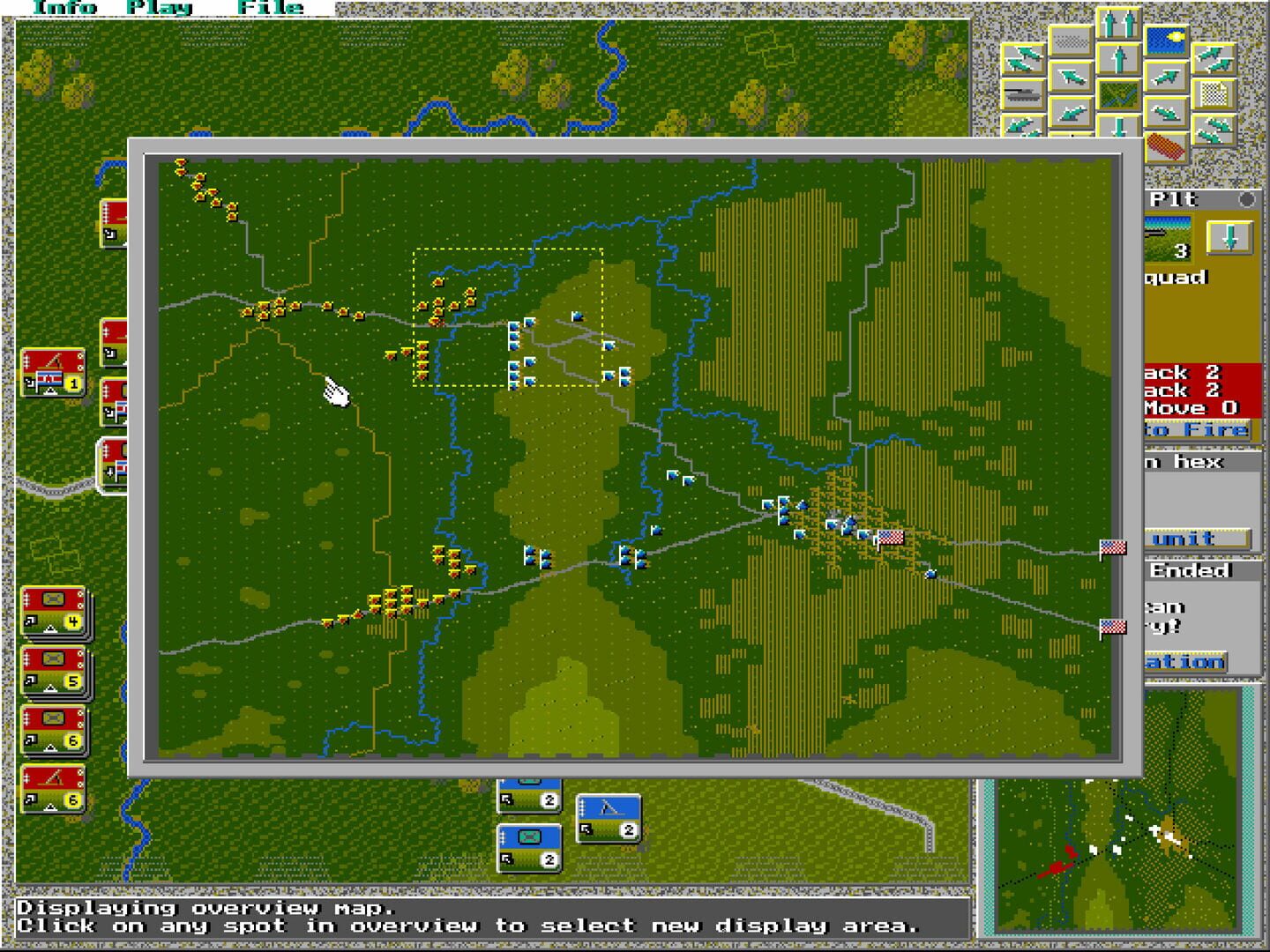Click the double up-arrows movement icon
The image size is (1270, 952).
click(x=1119, y=21)
